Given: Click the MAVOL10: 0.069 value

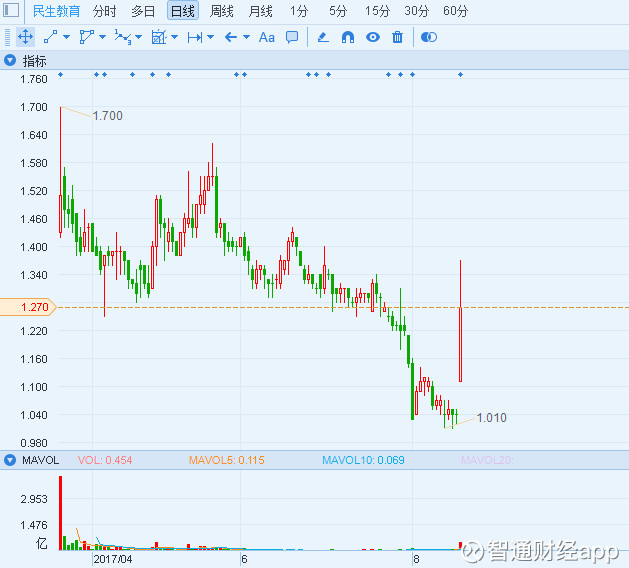Looking at the screenshot, I should pos(363,460).
